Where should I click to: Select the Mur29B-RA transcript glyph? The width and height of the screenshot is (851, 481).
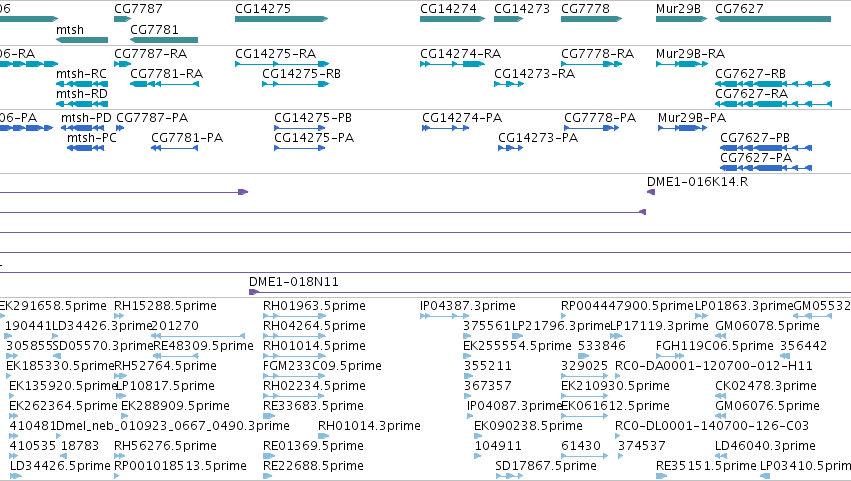pos(682,64)
